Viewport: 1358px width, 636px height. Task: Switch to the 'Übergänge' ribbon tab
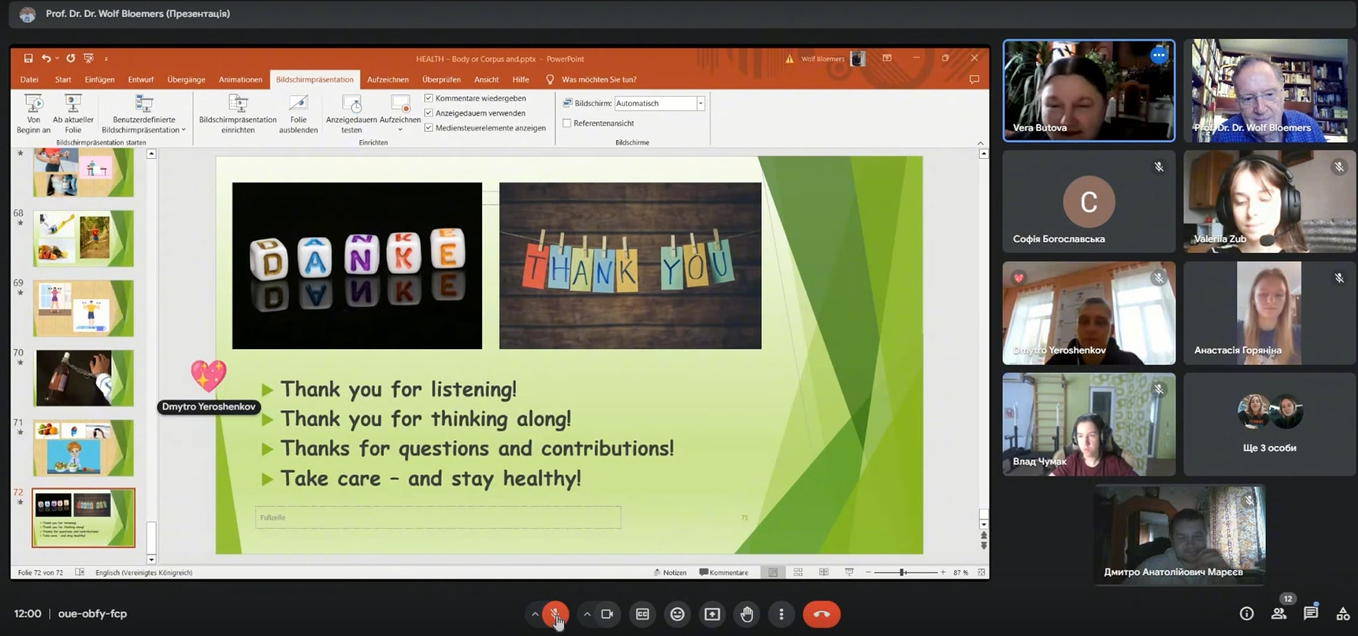pos(186,80)
